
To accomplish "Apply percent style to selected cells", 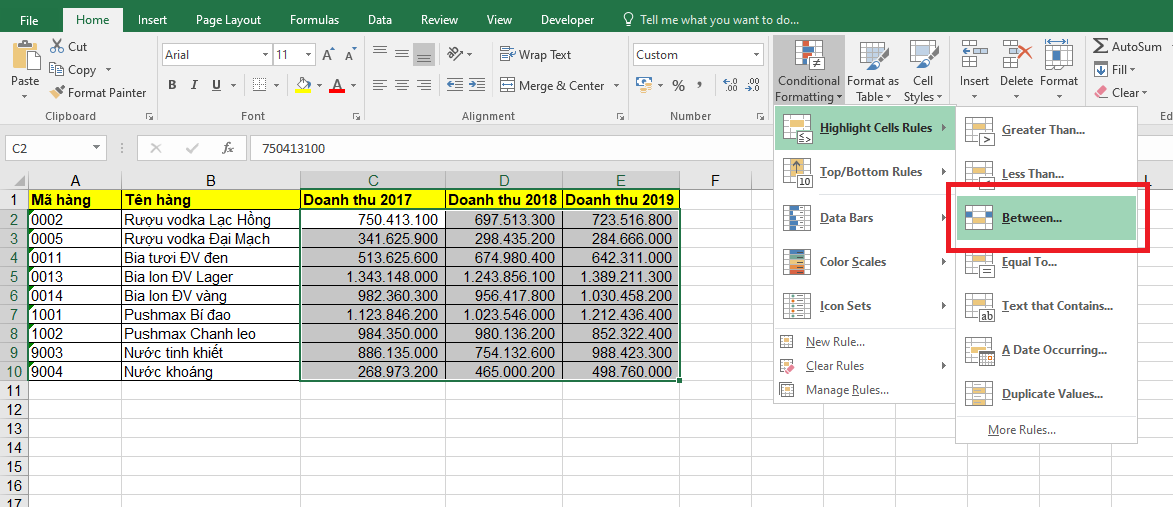I will pos(678,86).
